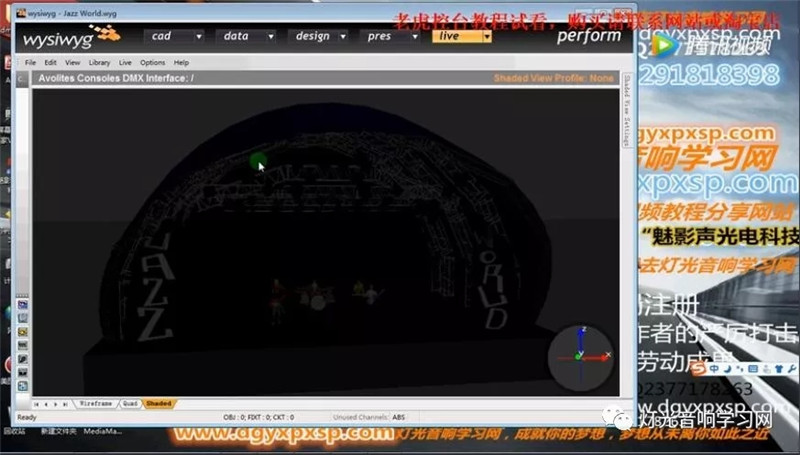Viewport: 800px width, 455px height.
Task: Switch to the data mode button
Action: (x=240, y=36)
